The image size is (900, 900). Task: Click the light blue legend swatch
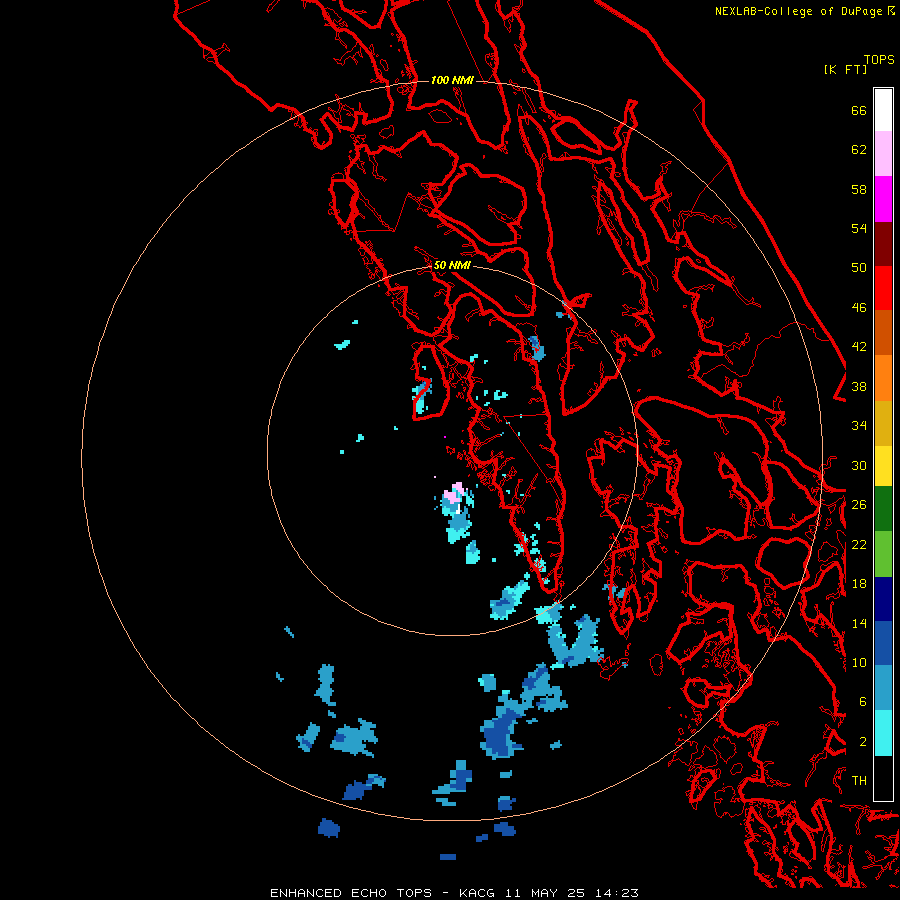(x=883, y=688)
